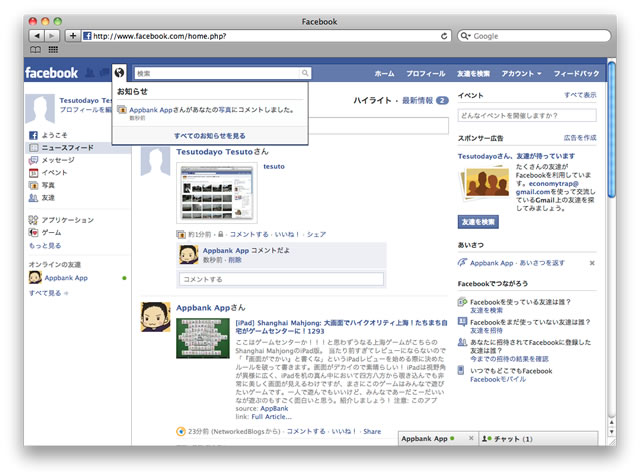Open friend requests icon in Facebook header
The height and width of the screenshot is (475, 640).
tap(90, 73)
